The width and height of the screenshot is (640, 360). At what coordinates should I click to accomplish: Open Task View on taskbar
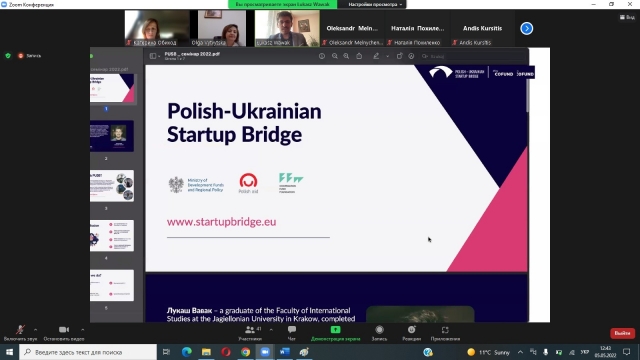[x=166, y=352]
